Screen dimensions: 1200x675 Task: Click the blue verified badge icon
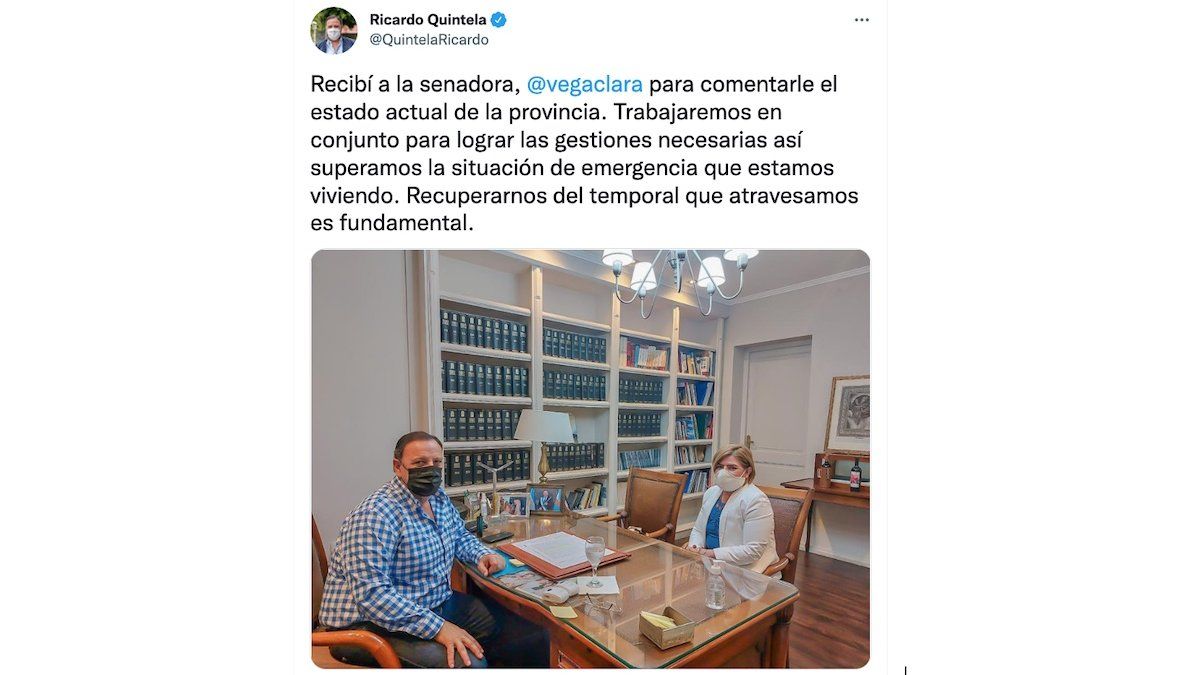498,19
